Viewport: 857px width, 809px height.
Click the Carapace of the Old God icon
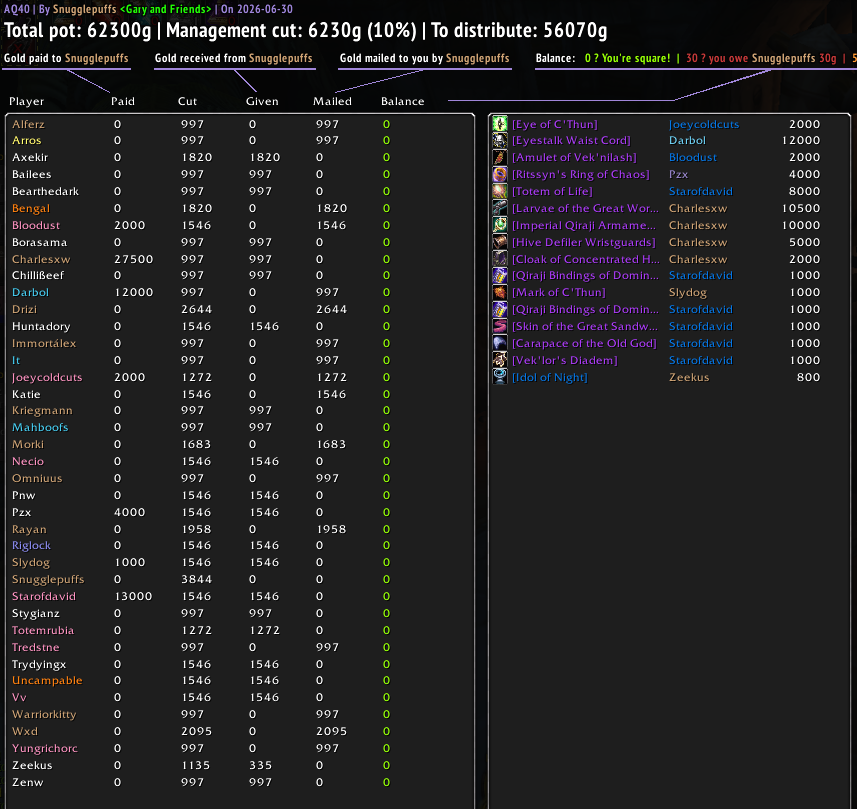(500, 343)
